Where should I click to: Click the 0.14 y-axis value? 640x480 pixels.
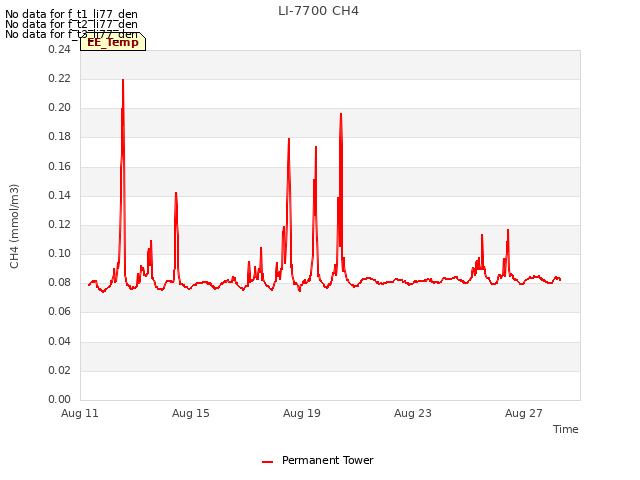(x=60, y=195)
